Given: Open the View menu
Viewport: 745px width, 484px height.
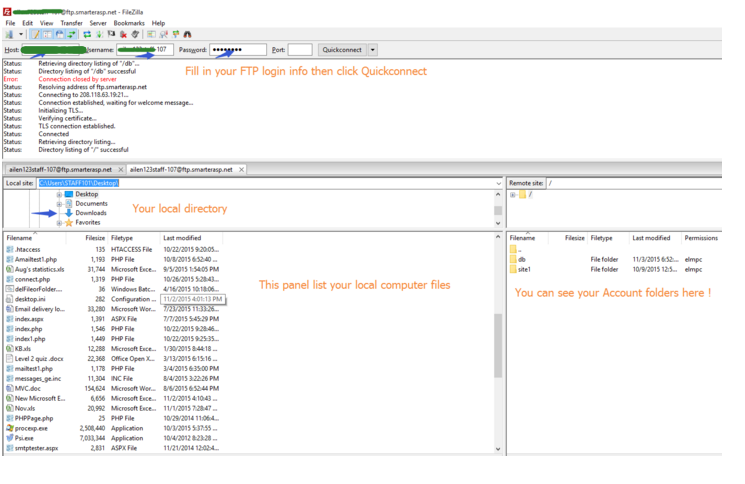Looking at the screenshot, I should 47,23.
